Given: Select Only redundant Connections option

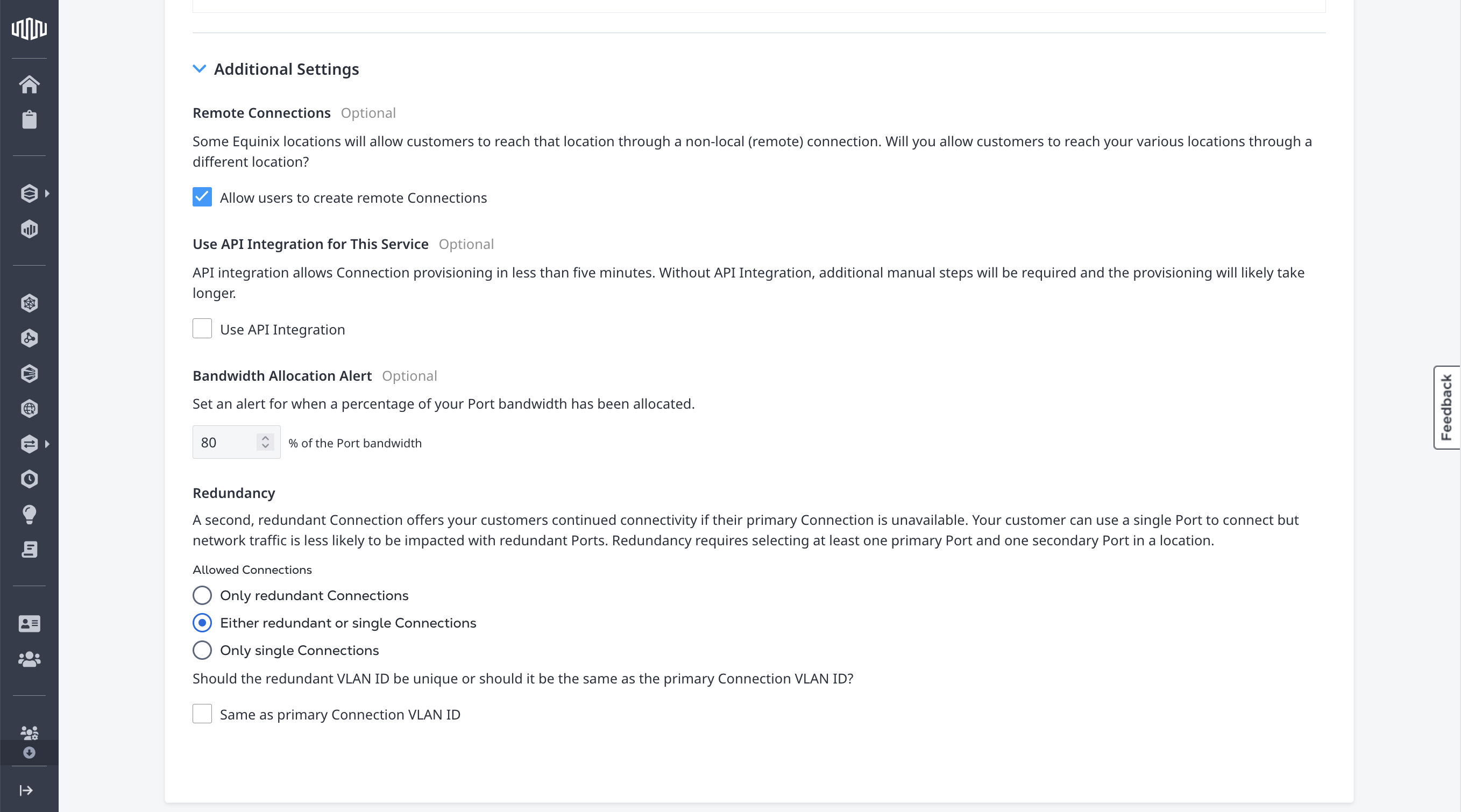Looking at the screenshot, I should (202, 595).
